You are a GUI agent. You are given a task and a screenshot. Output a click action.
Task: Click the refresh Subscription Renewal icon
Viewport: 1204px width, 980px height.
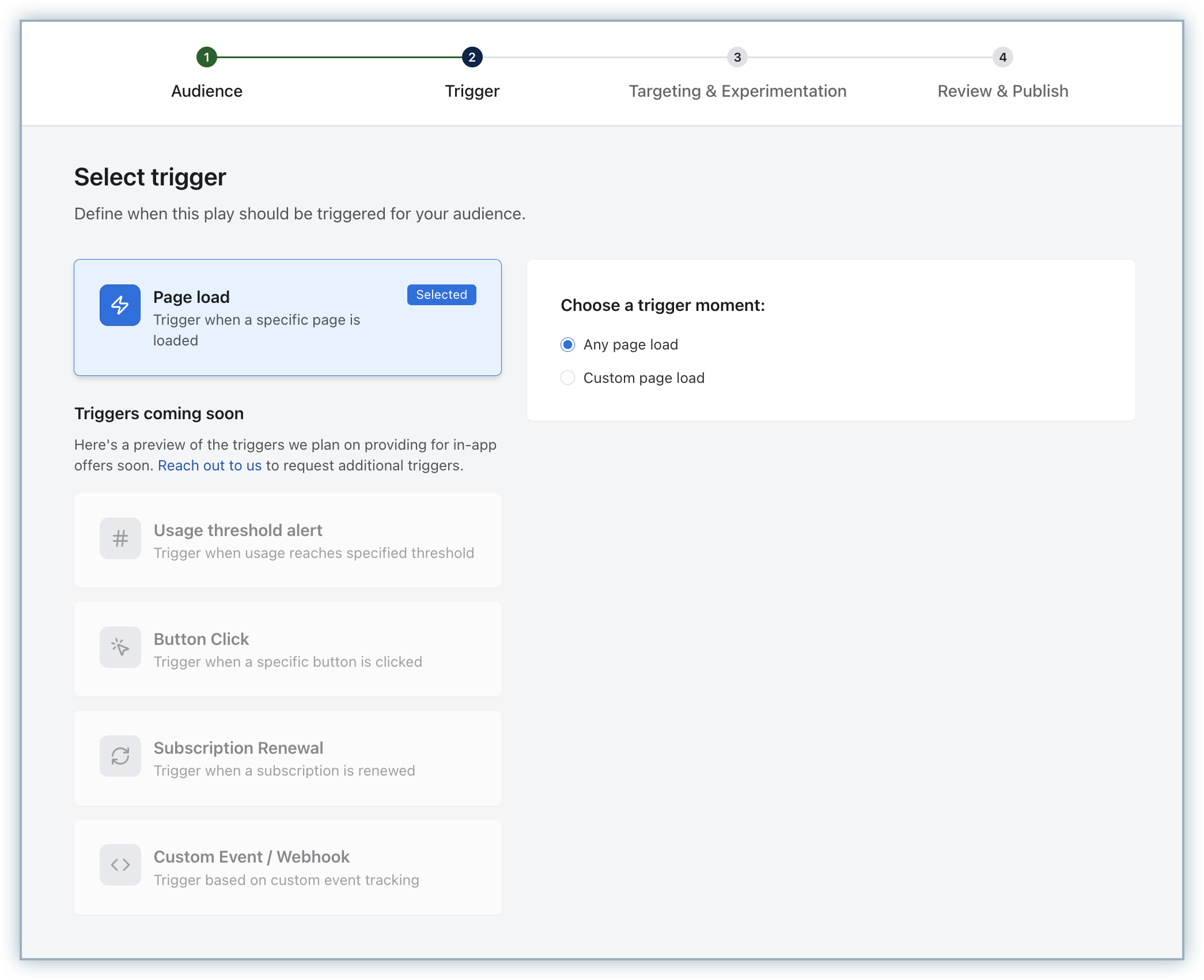point(120,756)
